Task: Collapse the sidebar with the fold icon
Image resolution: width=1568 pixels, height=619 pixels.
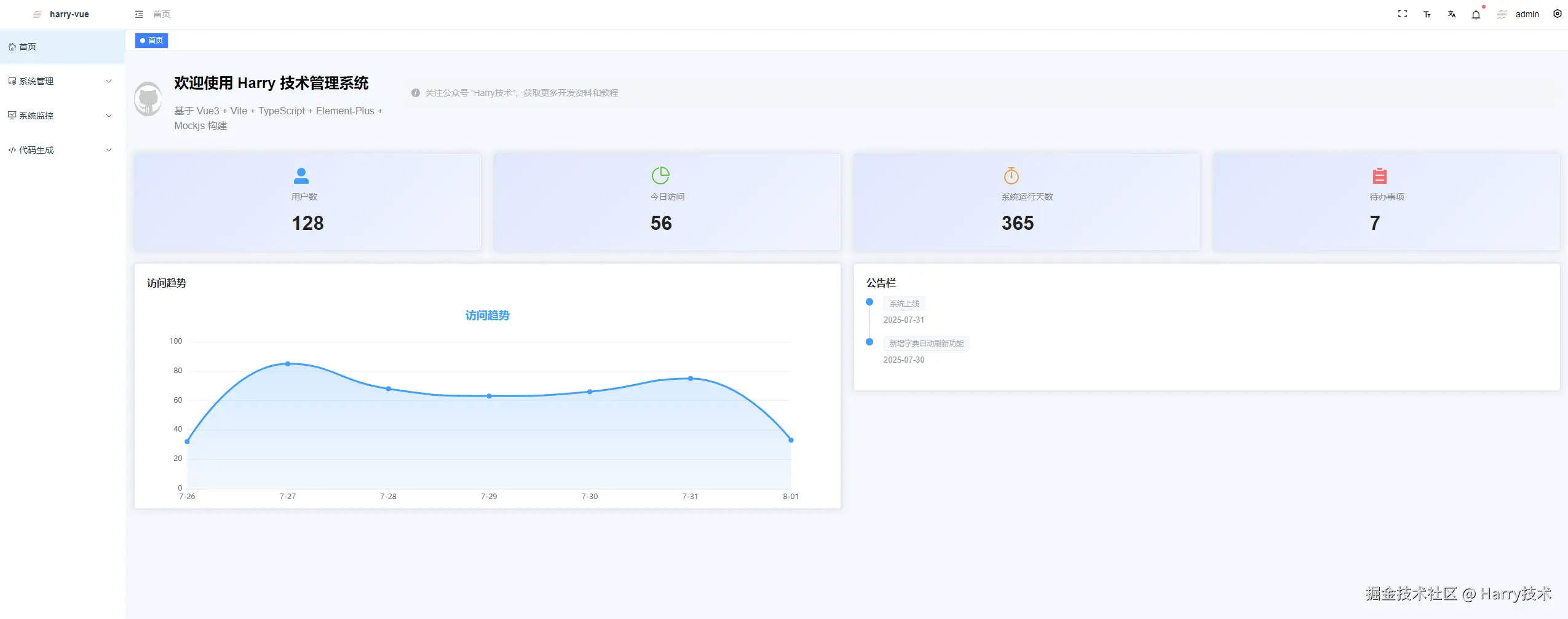Action: pos(139,14)
